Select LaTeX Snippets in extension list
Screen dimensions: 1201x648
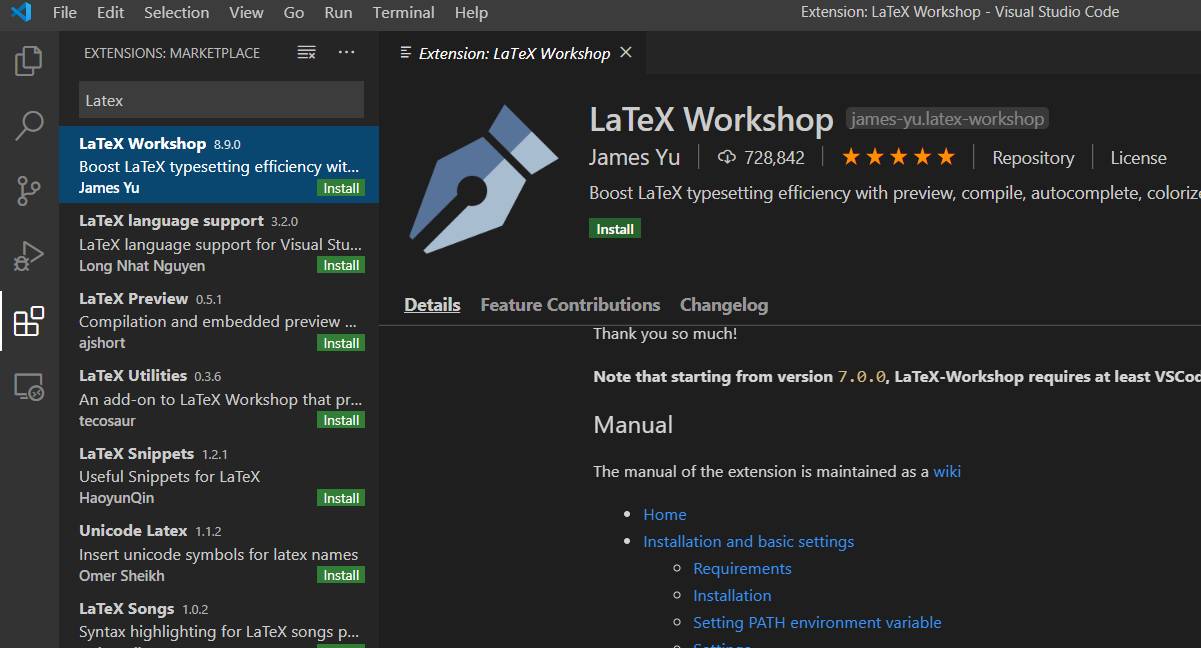(219, 475)
